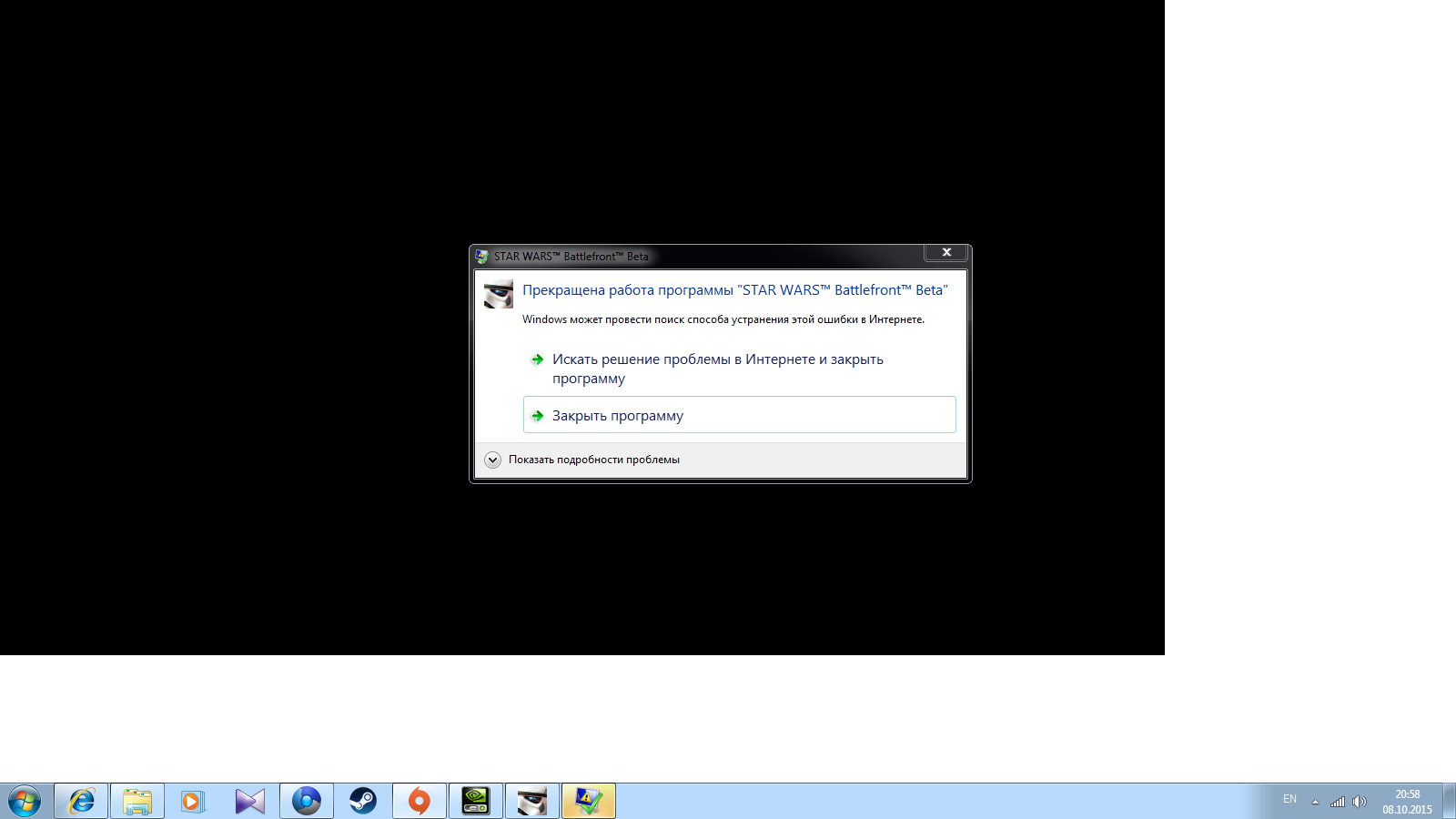The width and height of the screenshot is (1456, 819).
Task: Click the "Закрыть программу" option
Action: pos(739,415)
